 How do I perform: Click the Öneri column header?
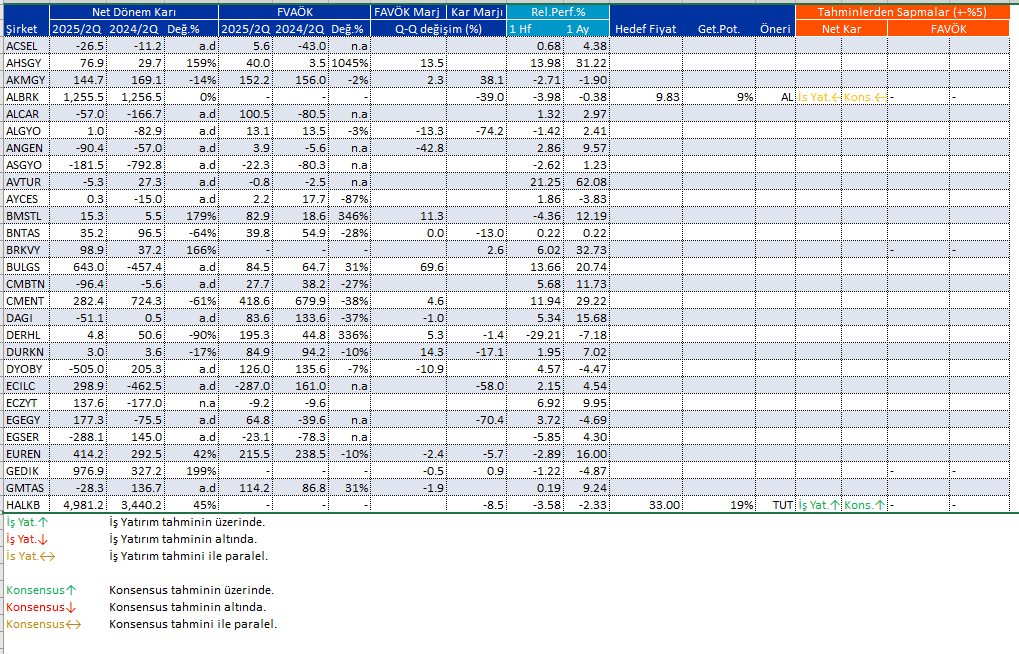[774, 29]
